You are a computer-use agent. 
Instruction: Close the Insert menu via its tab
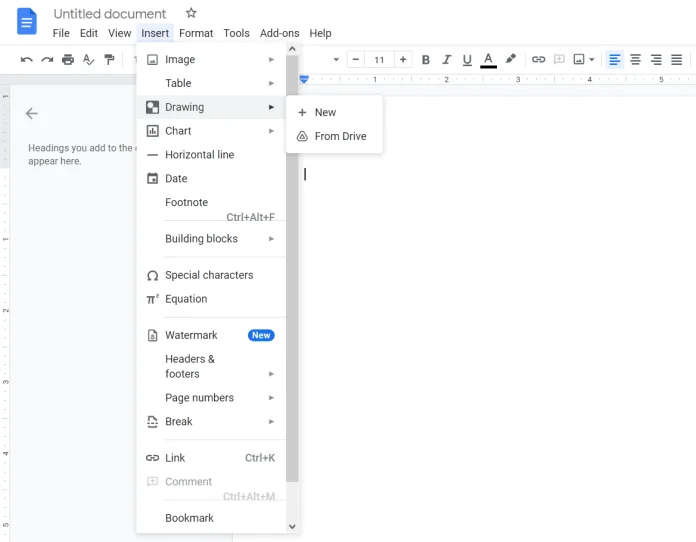[155, 33]
